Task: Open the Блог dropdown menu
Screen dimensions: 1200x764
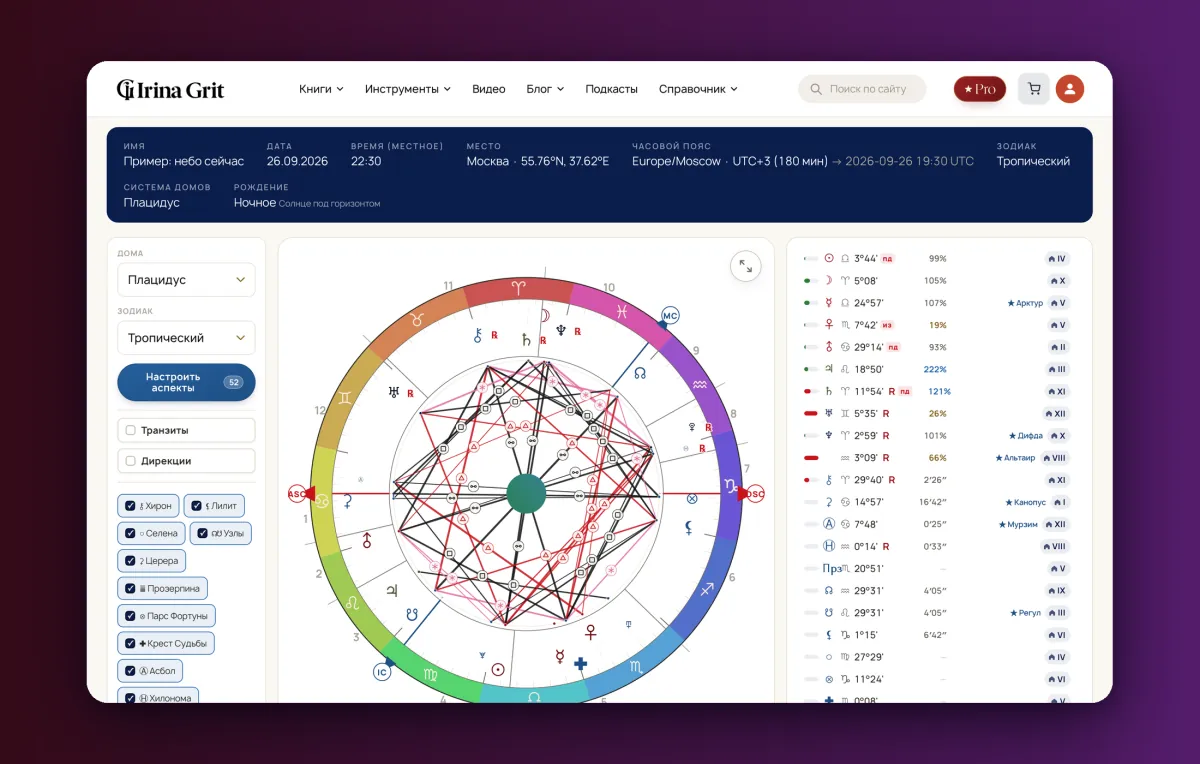Action: pos(545,89)
